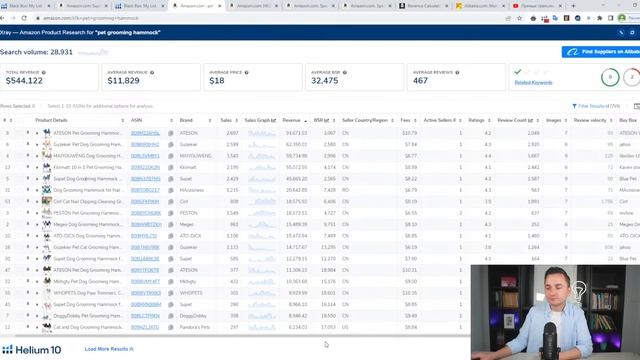
Task: Expand the Pandora's Pets product row arrow
Action: (x=37, y=327)
